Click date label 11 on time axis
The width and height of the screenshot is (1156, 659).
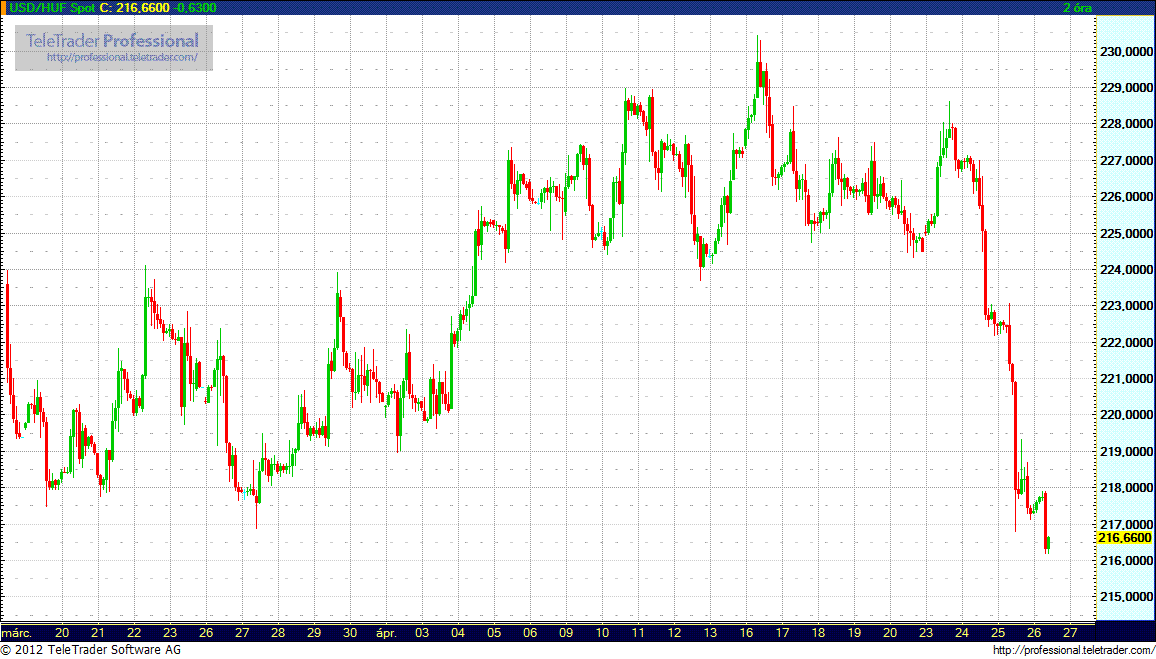[x=638, y=633]
